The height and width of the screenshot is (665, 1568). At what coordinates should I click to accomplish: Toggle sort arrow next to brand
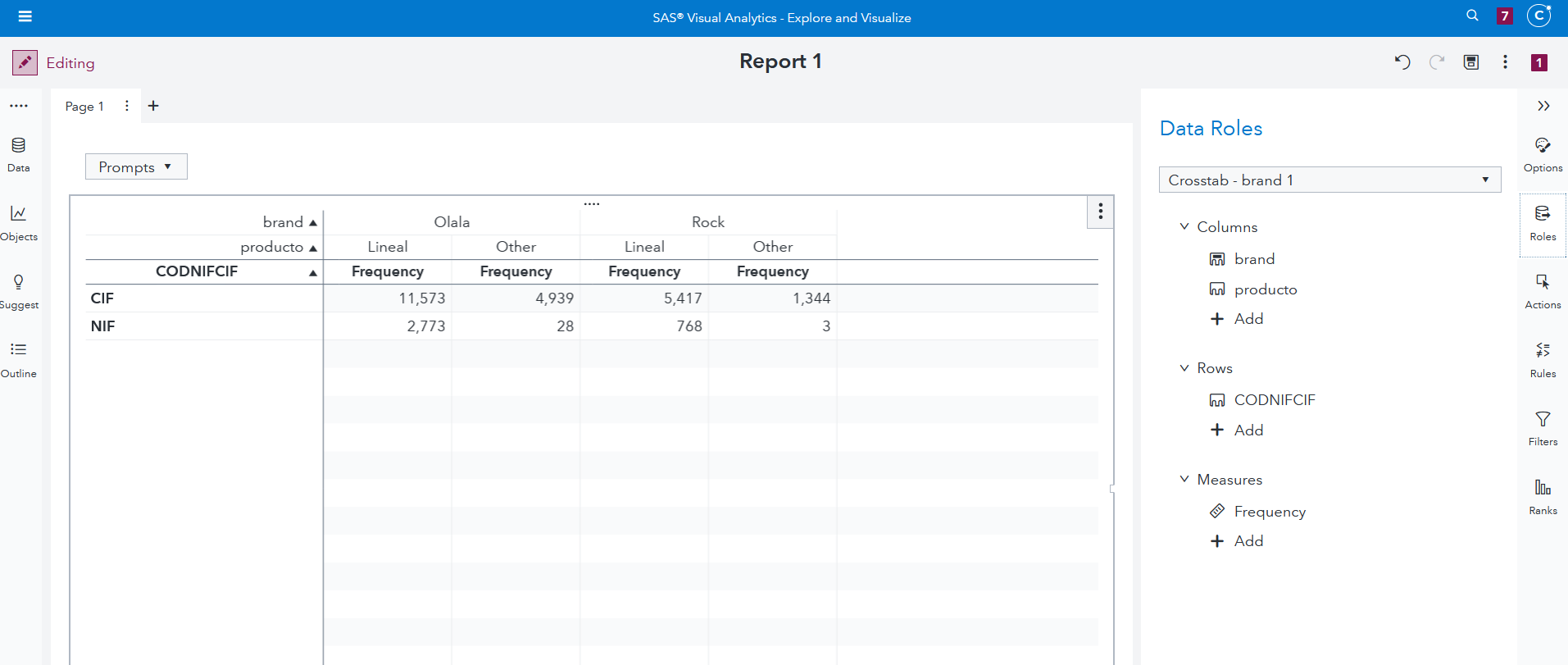click(x=312, y=222)
